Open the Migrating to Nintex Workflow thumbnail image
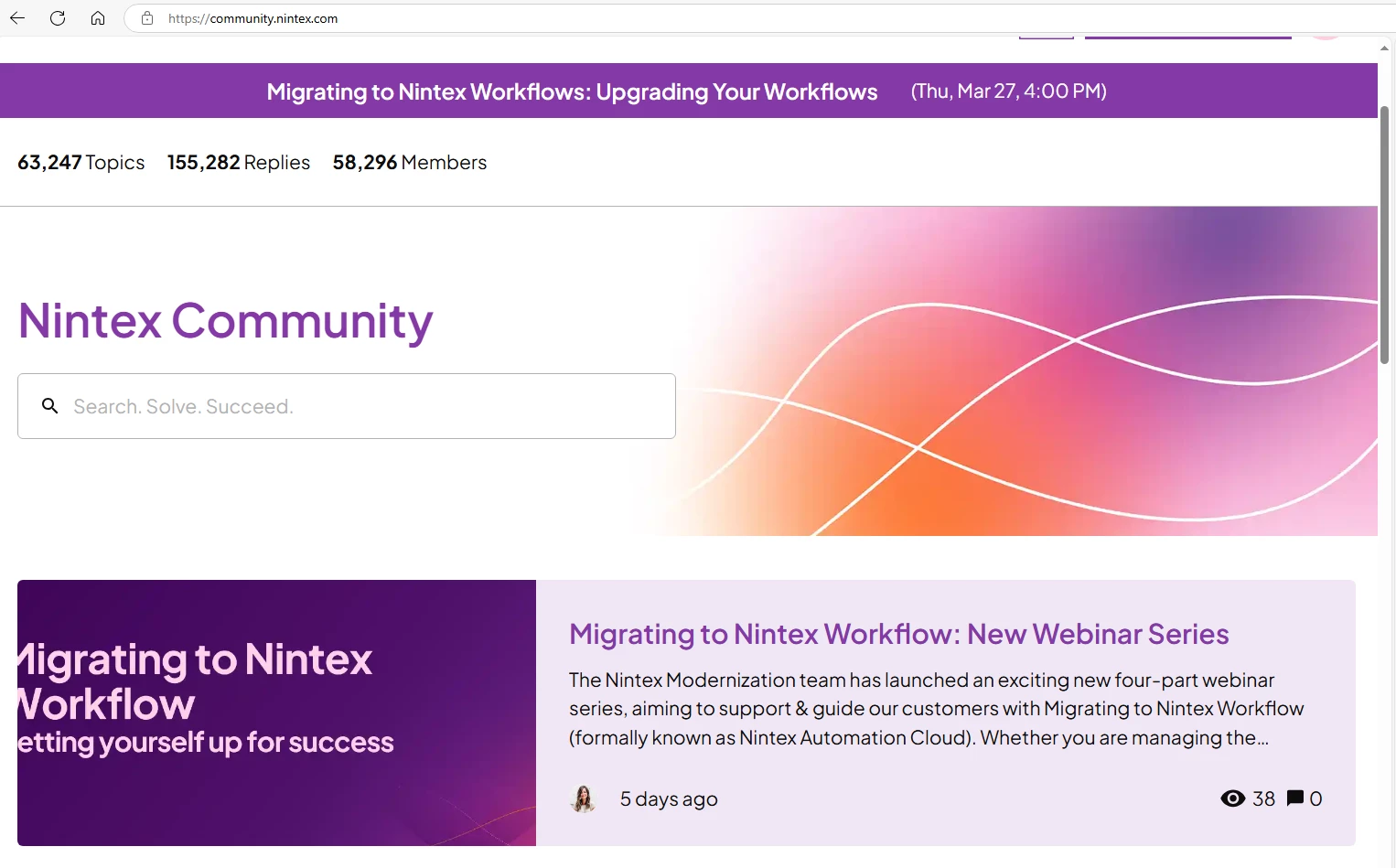The height and width of the screenshot is (868, 1396). (x=276, y=713)
